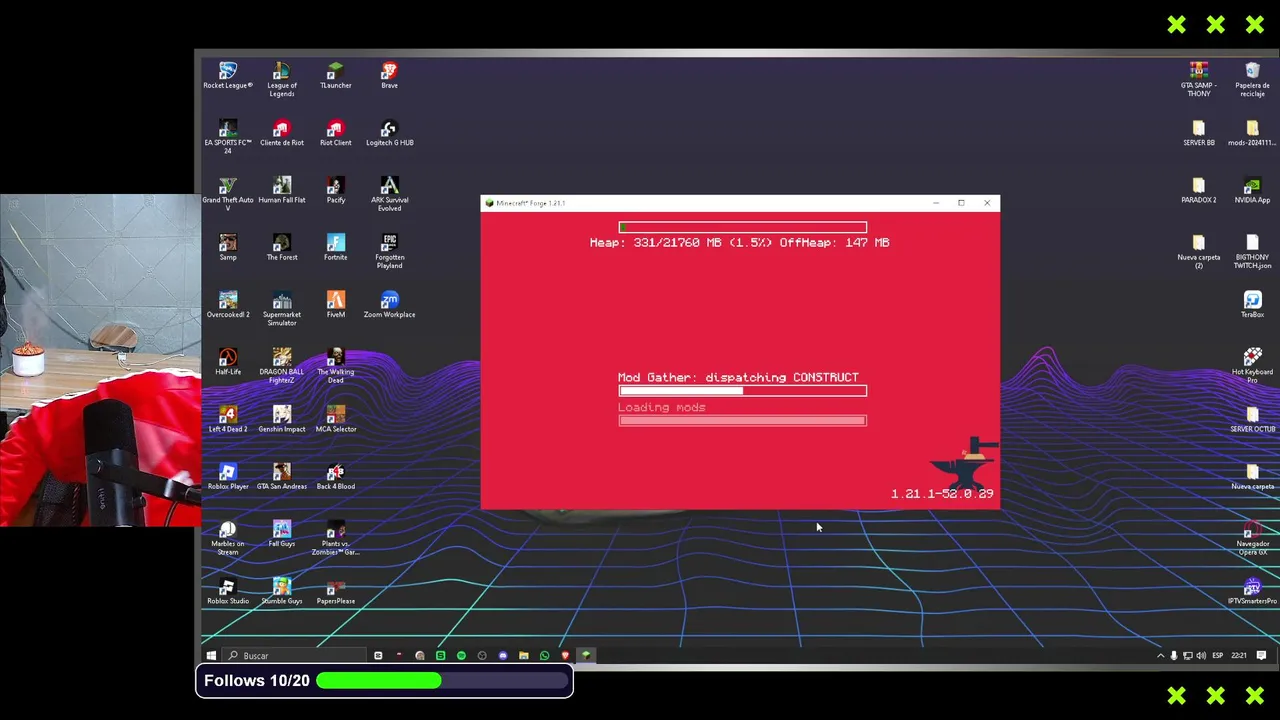Open the SERVER OCTUB folder
This screenshot has width=1280, height=720.
pyautogui.click(x=1253, y=419)
